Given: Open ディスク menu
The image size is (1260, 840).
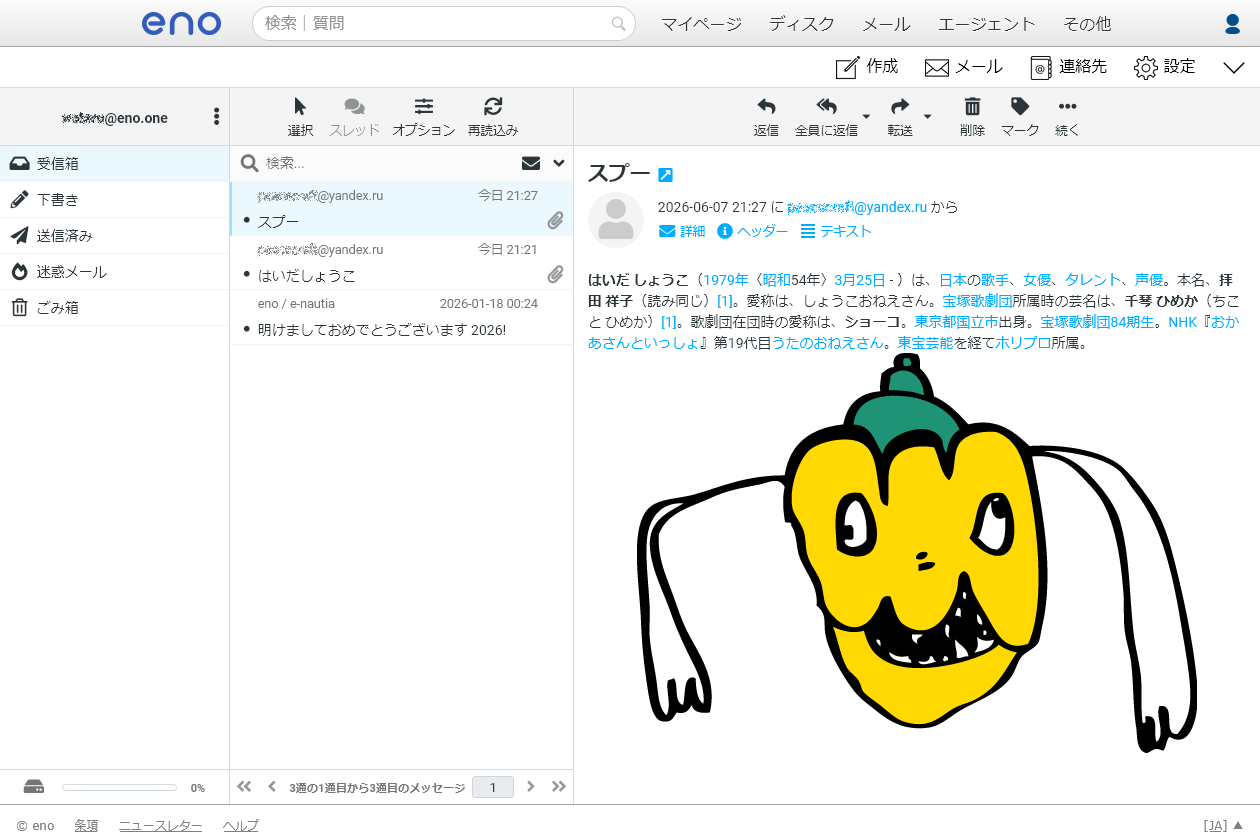Looking at the screenshot, I should [801, 24].
